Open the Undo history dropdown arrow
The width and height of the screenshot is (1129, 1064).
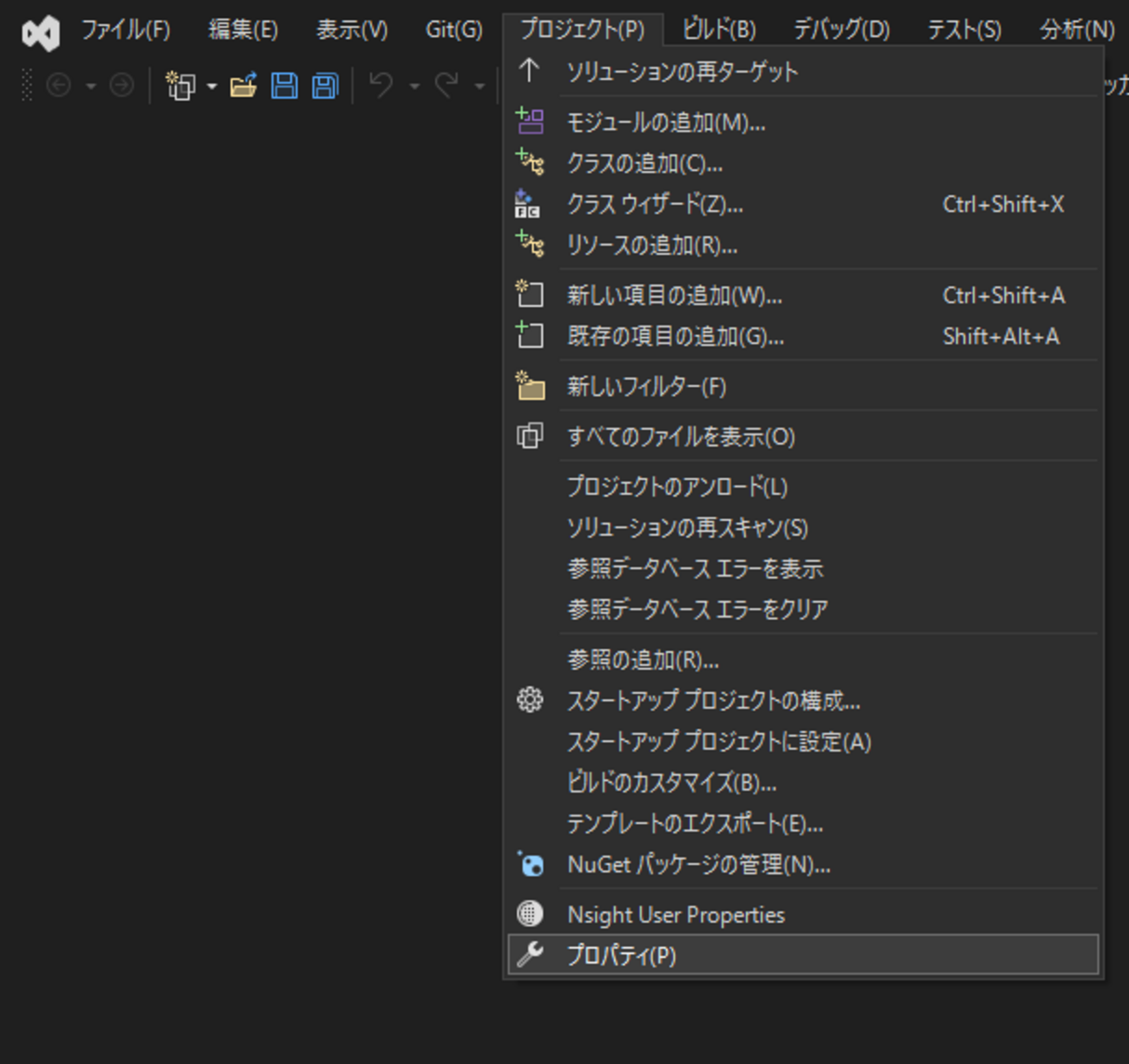[414, 86]
